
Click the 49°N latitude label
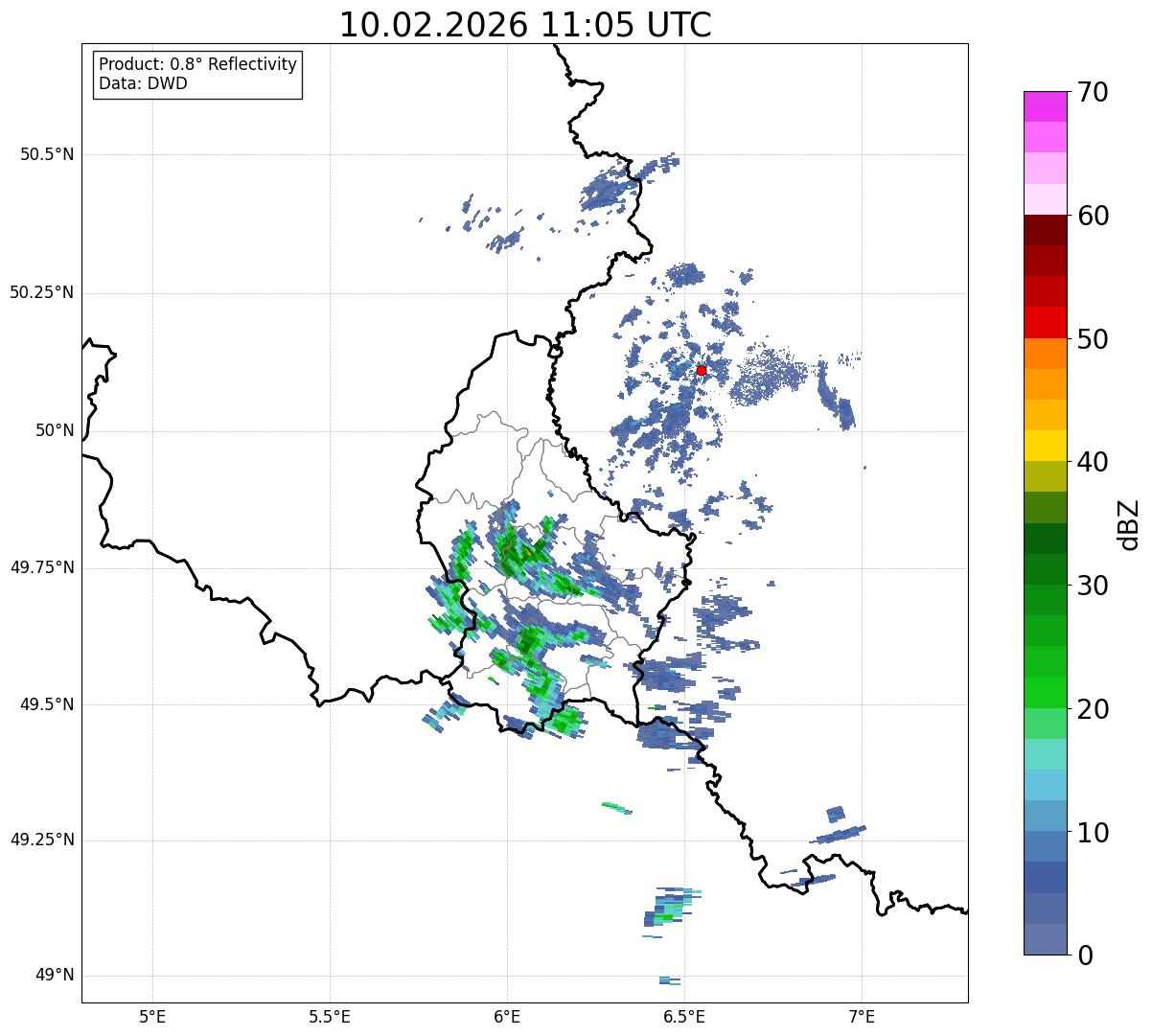pyautogui.click(x=55, y=976)
